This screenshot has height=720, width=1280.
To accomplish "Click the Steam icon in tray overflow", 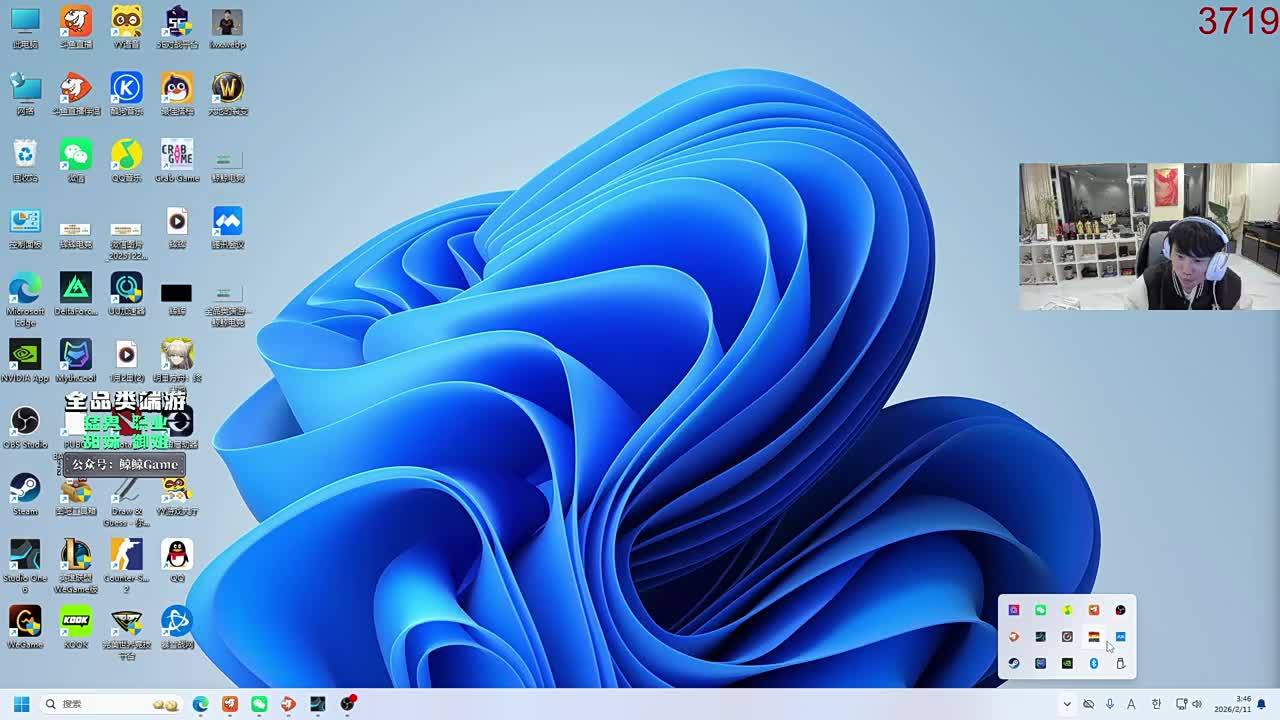I will (1014, 663).
